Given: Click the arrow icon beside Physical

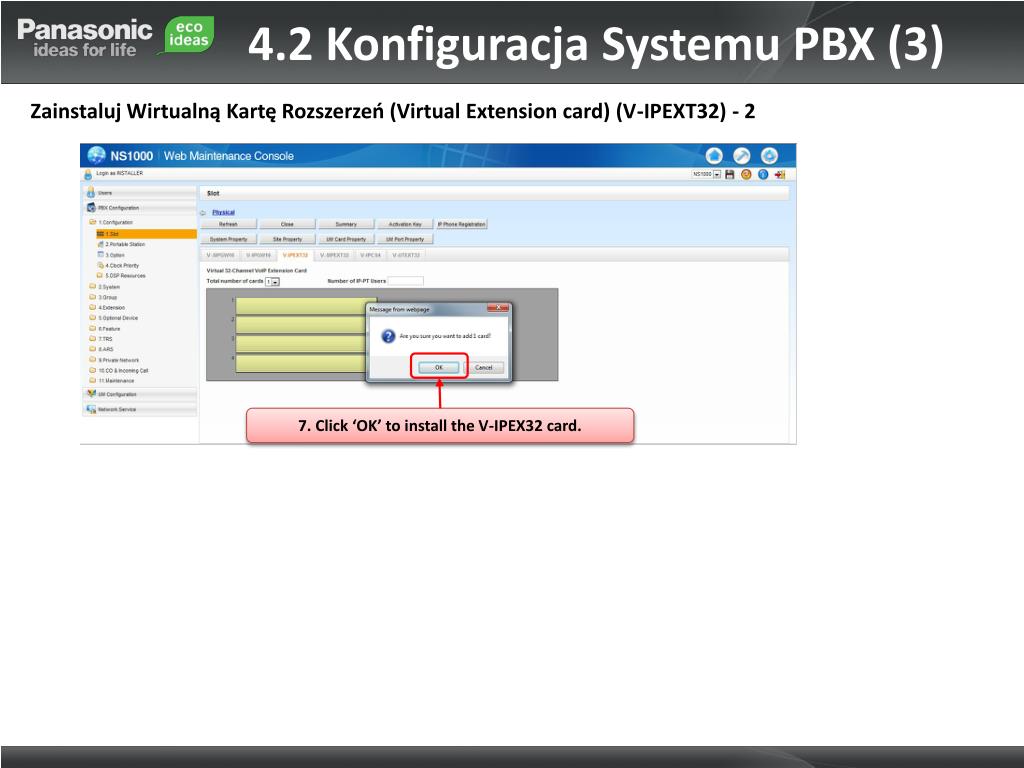Looking at the screenshot, I should click(203, 213).
